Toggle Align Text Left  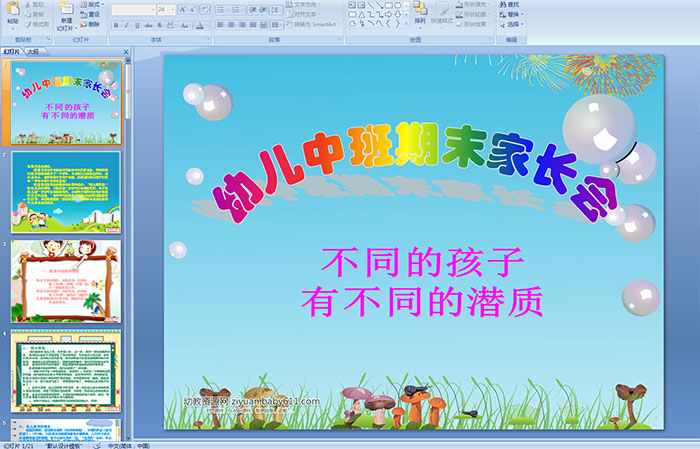(220, 25)
